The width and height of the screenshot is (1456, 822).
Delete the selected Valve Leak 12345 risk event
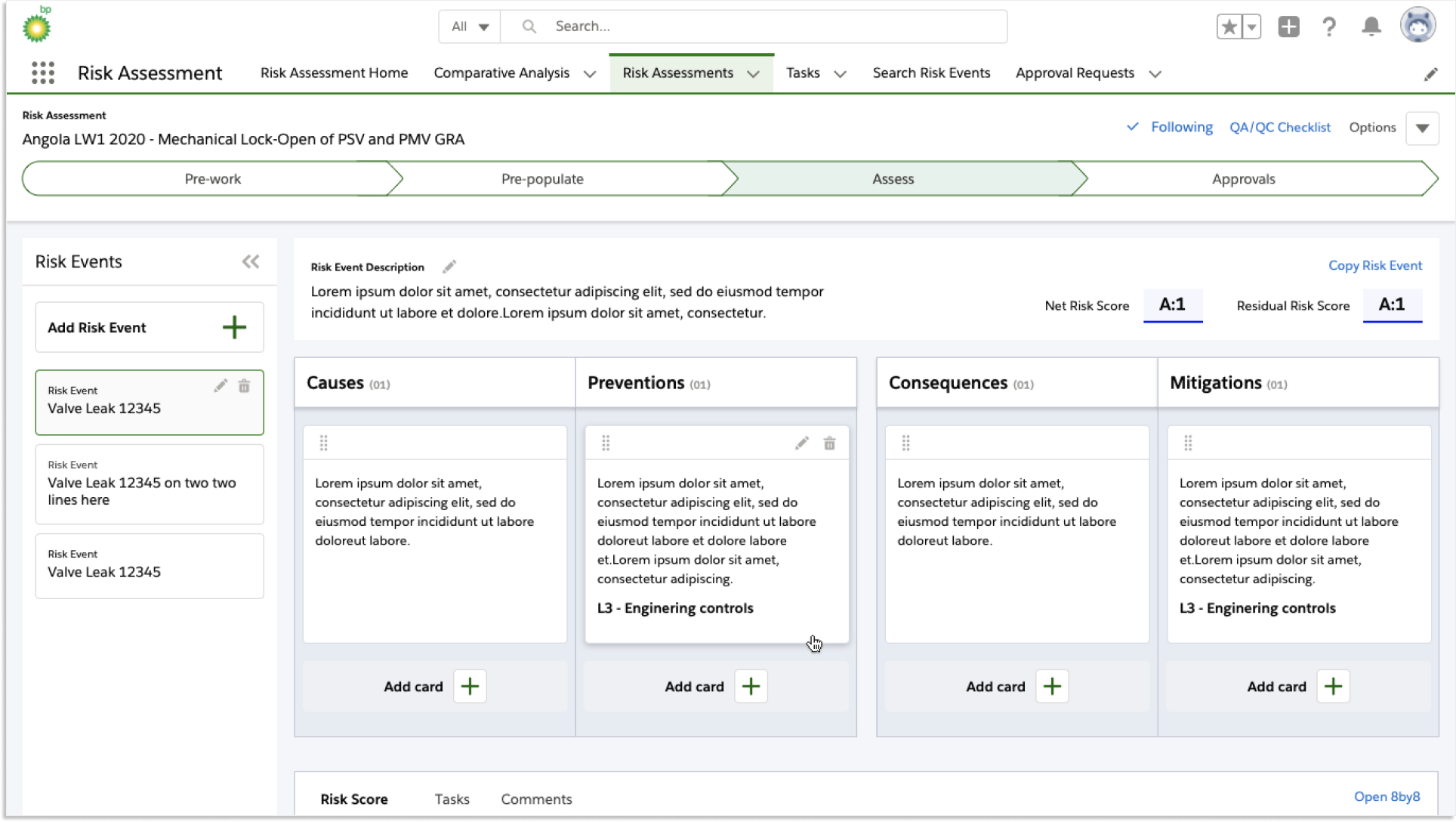pos(244,386)
